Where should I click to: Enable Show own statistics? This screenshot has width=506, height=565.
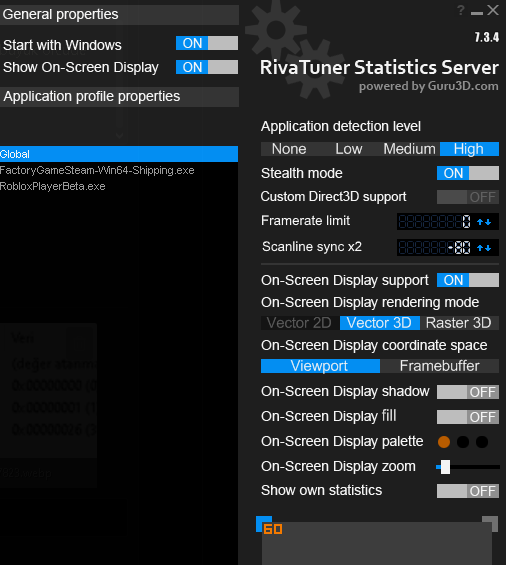point(468,491)
